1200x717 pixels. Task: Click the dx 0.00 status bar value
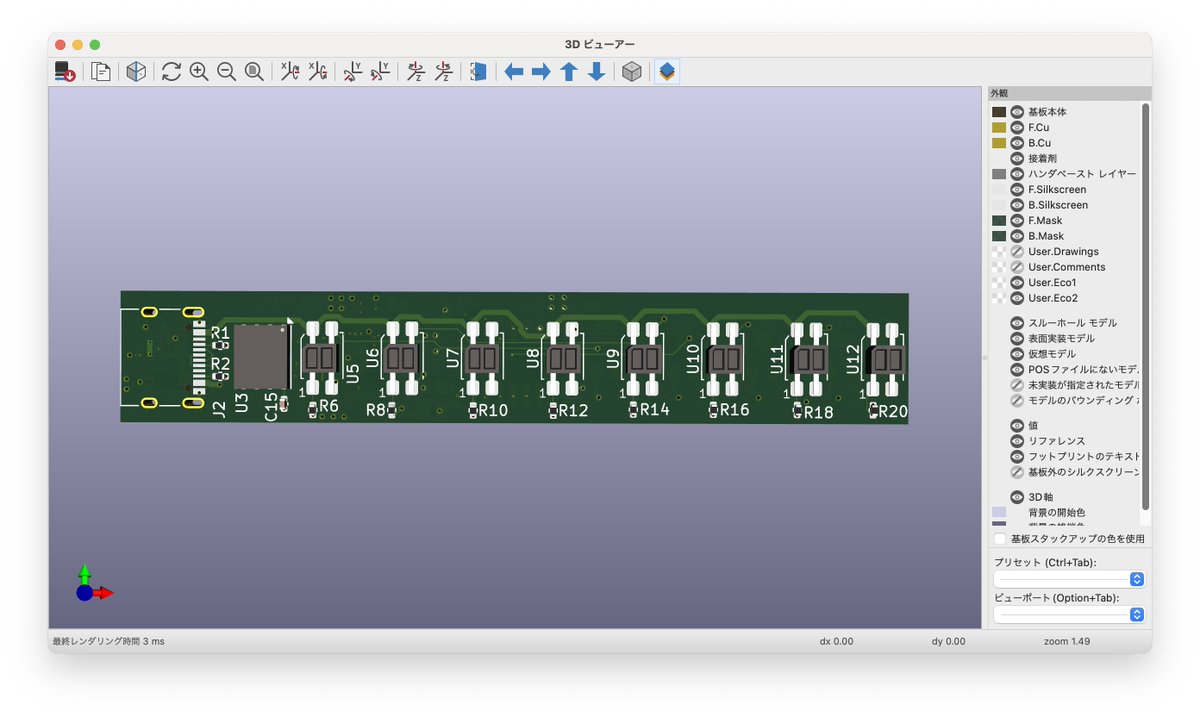click(836, 641)
